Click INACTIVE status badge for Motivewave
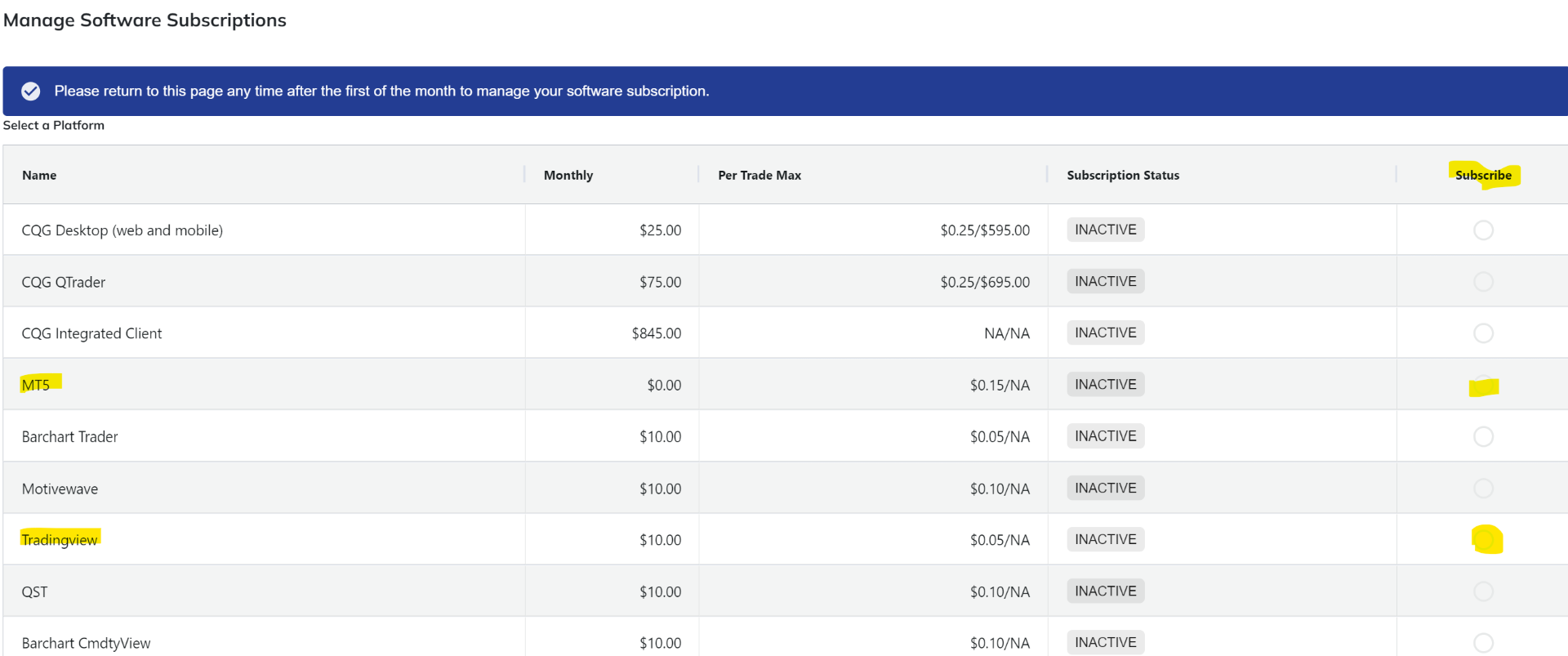This screenshot has width=1568, height=656. click(x=1105, y=489)
